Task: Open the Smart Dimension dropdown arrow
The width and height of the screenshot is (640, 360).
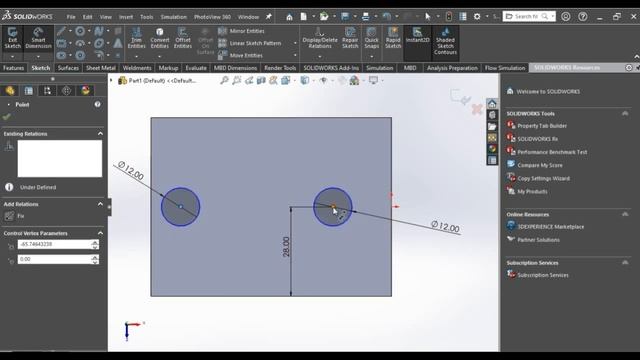Action: click(38, 57)
